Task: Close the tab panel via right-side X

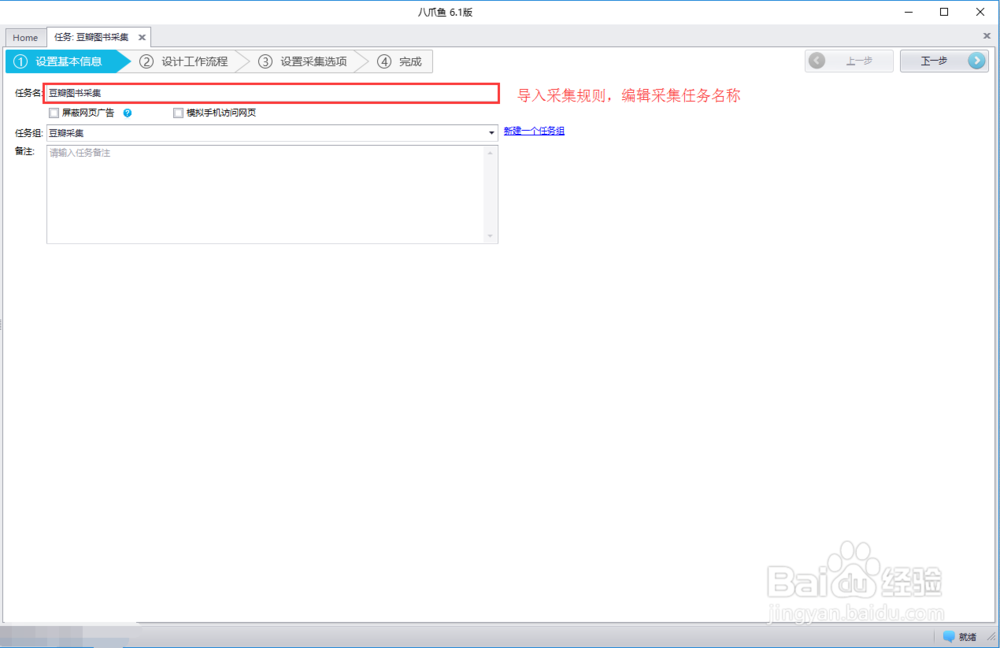Action: coord(987,36)
